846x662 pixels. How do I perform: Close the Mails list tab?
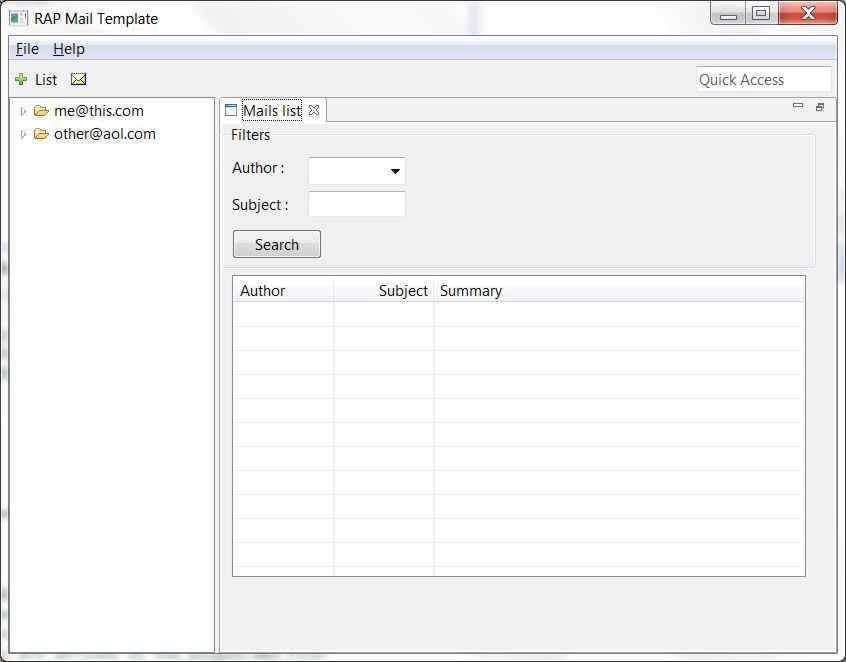tap(314, 111)
